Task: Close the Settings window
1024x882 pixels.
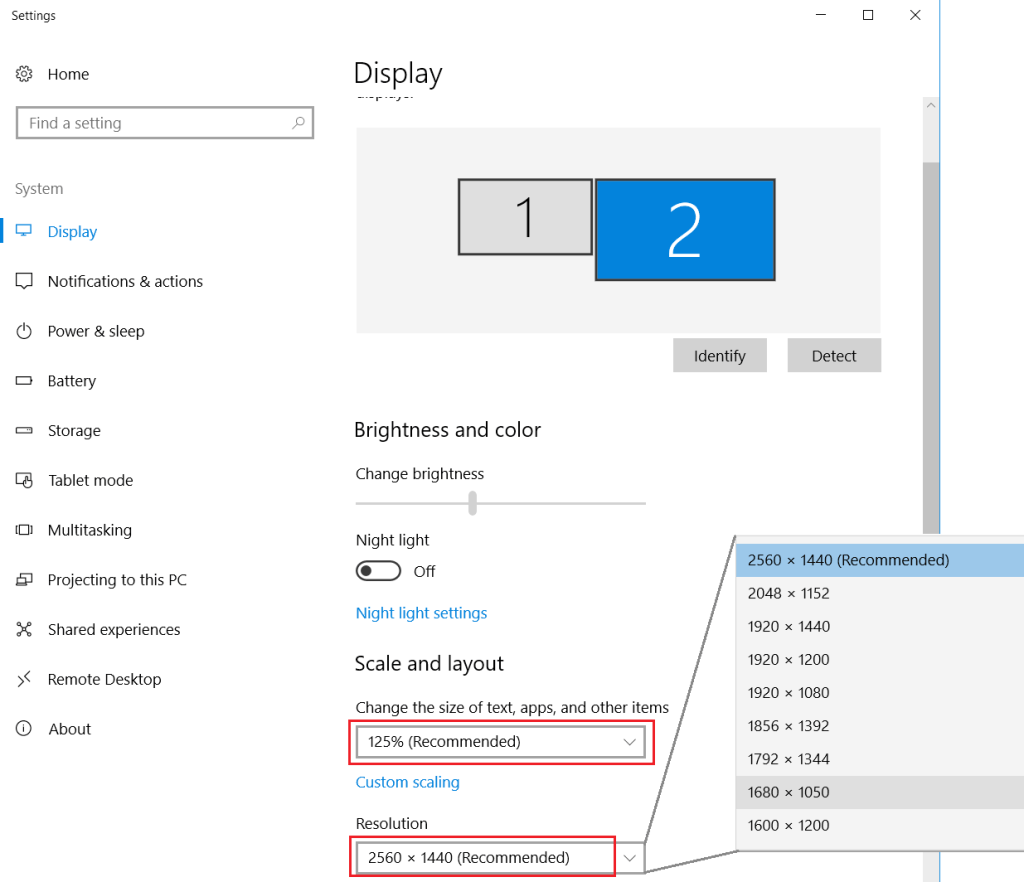Action: point(915,15)
